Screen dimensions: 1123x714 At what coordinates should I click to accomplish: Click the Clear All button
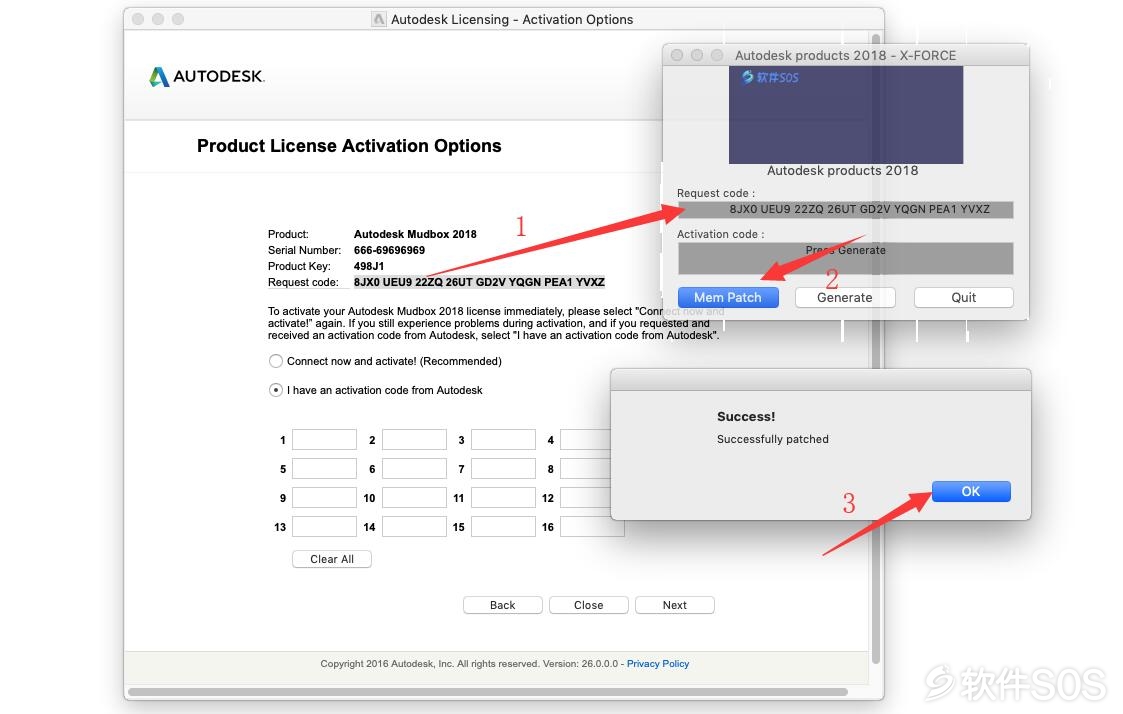tap(332, 559)
